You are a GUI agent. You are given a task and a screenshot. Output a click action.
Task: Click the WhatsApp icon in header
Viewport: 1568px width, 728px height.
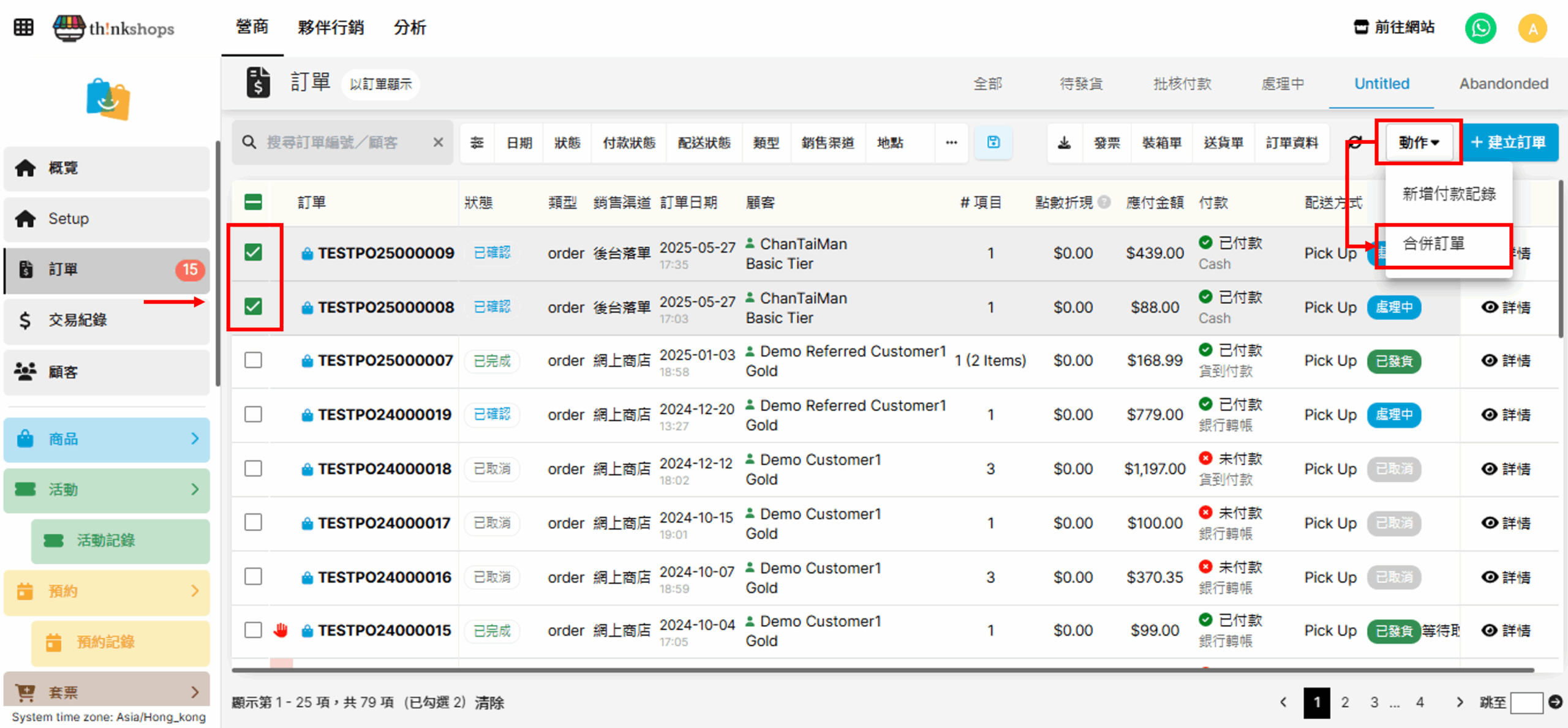[x=1480, y=28]
